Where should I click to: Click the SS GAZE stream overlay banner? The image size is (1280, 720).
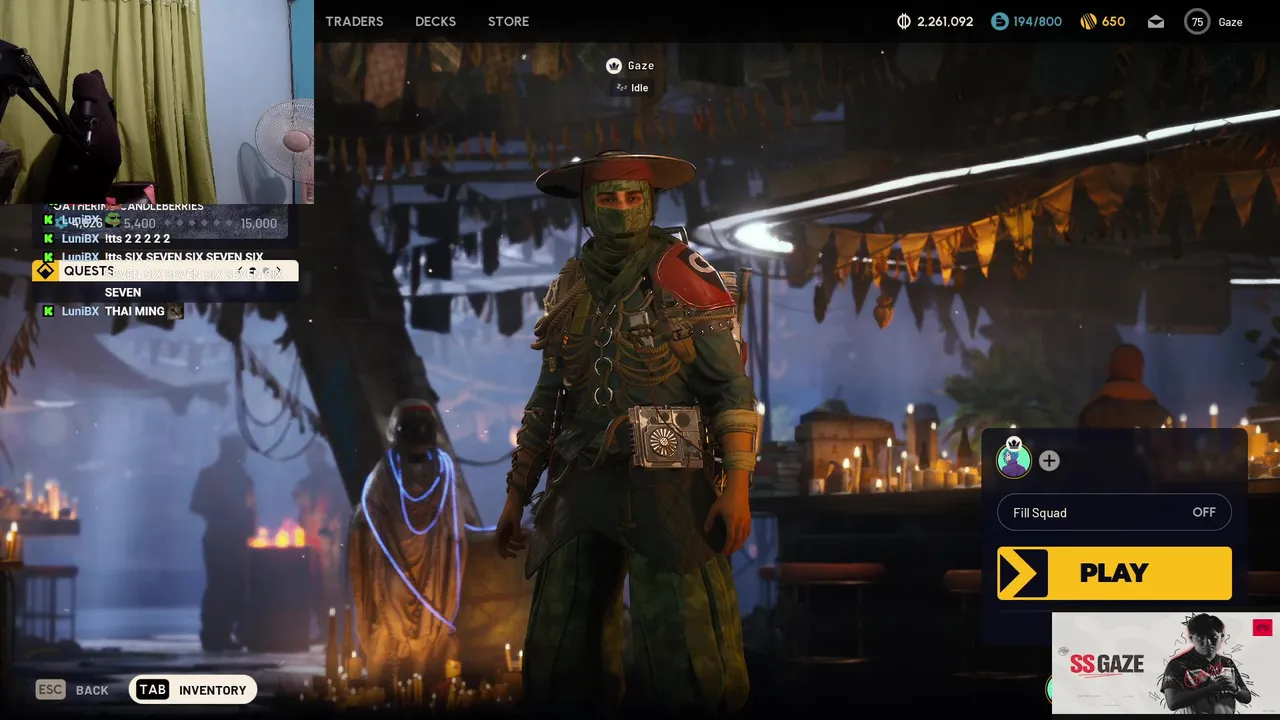1165,663
